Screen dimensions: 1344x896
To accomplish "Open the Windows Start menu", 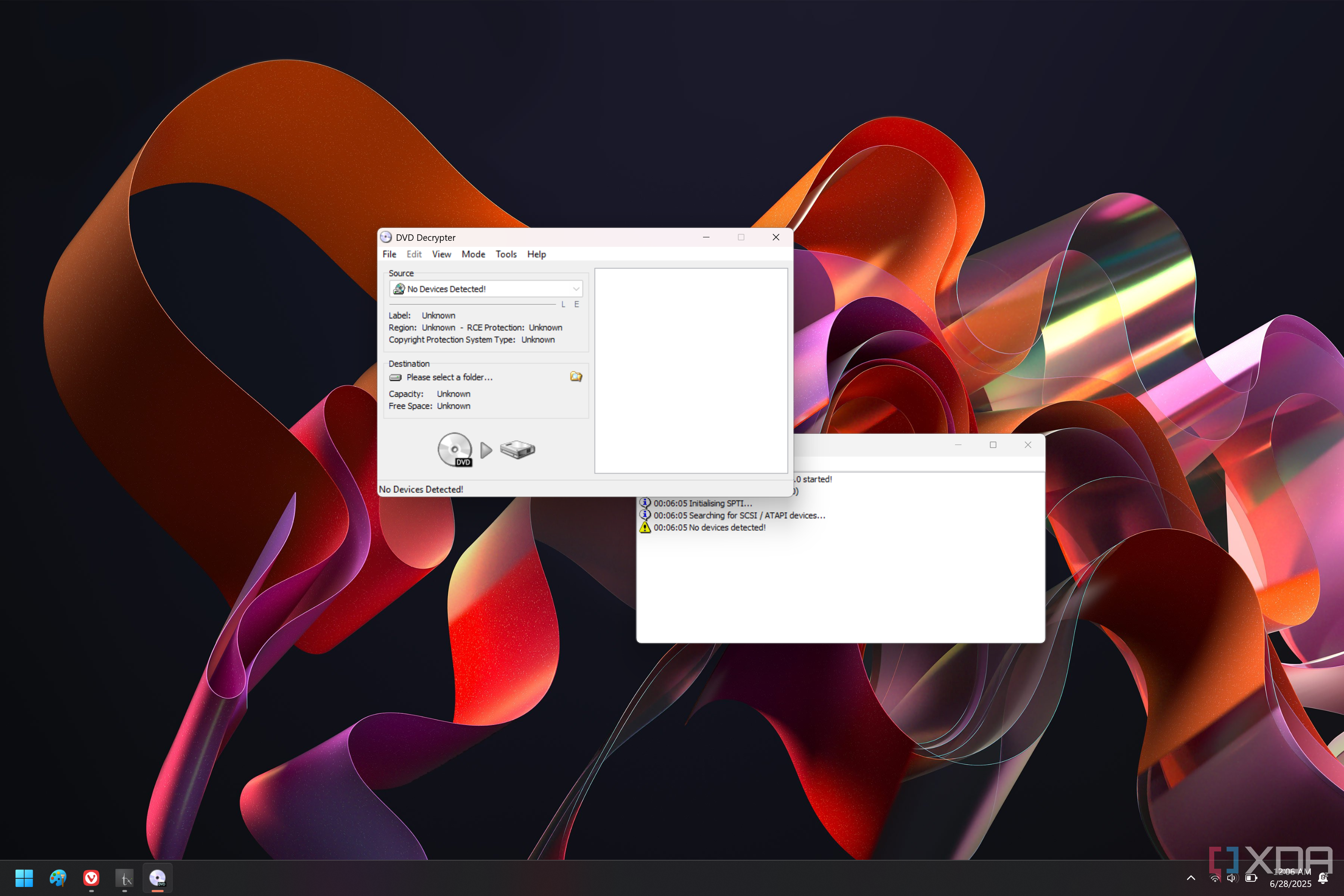I will click(24, 878).
